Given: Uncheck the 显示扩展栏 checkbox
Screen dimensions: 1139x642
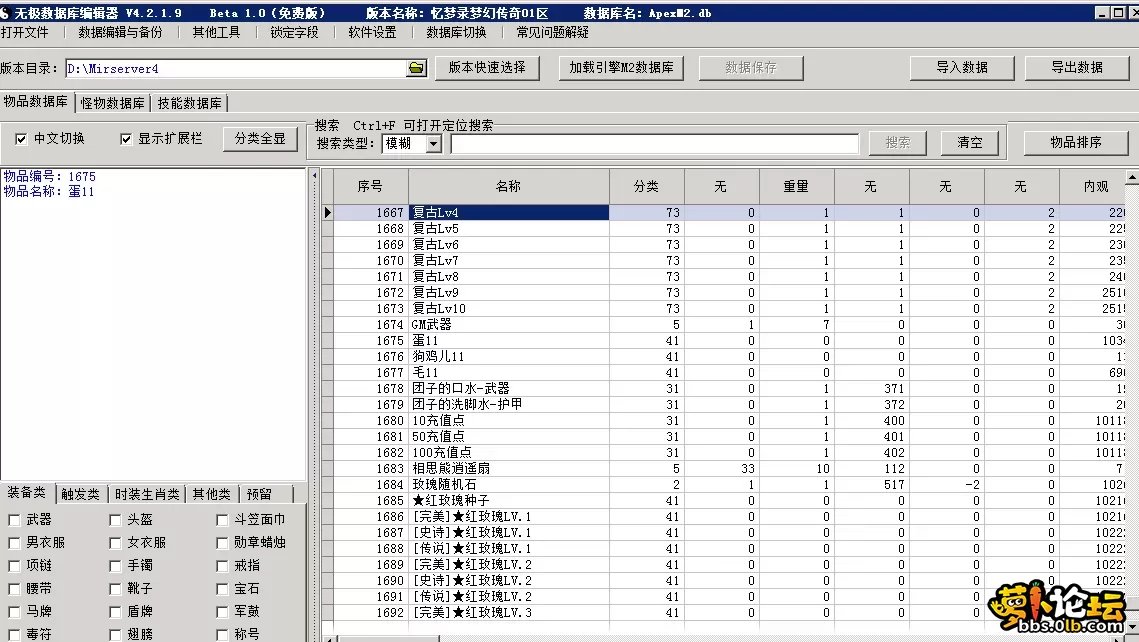Looking at the screenshot, I should point(125,139).
